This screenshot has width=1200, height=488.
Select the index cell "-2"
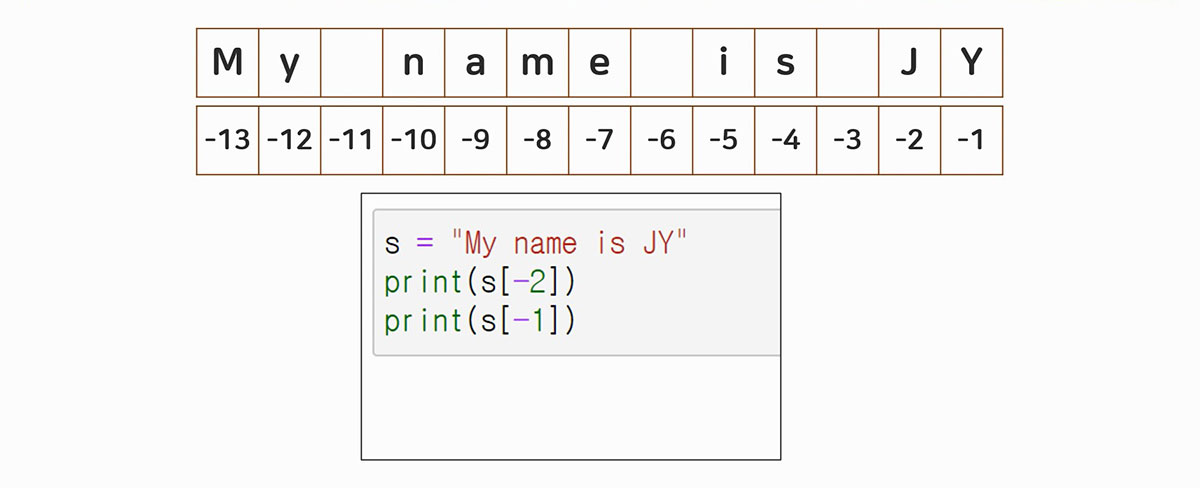(x=910, y=140)
